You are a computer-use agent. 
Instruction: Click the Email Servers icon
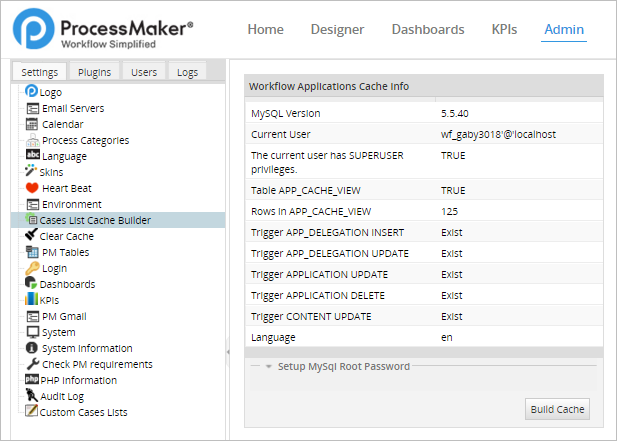(33, 108)
